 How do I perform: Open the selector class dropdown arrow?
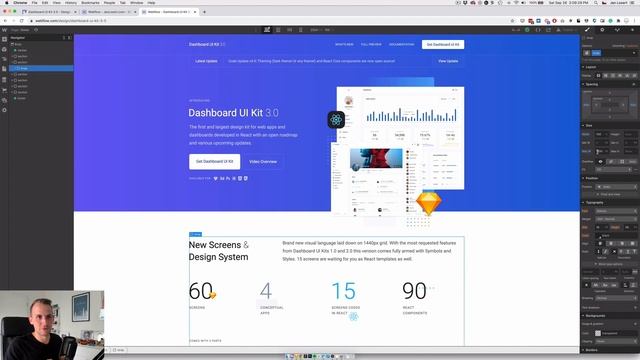(634, 53)
